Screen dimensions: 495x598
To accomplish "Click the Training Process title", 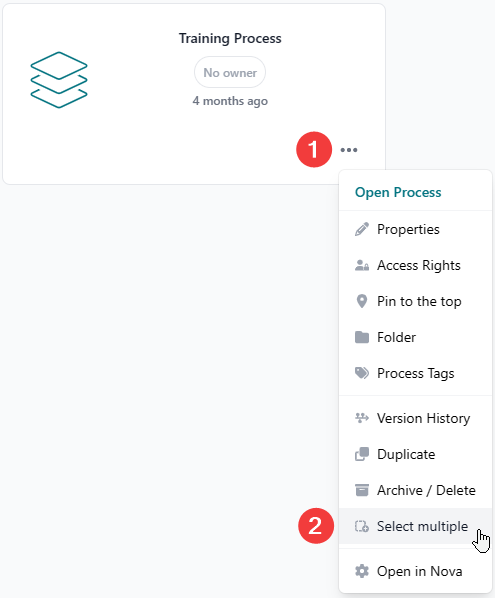I will 230,38.
